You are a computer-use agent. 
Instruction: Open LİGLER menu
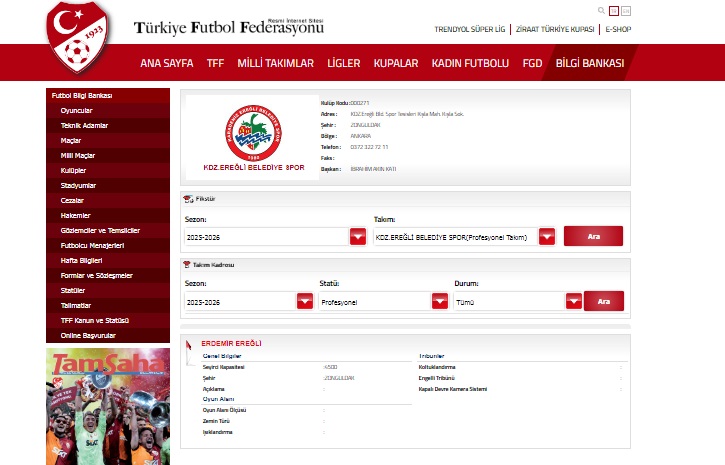pos(344,63)
